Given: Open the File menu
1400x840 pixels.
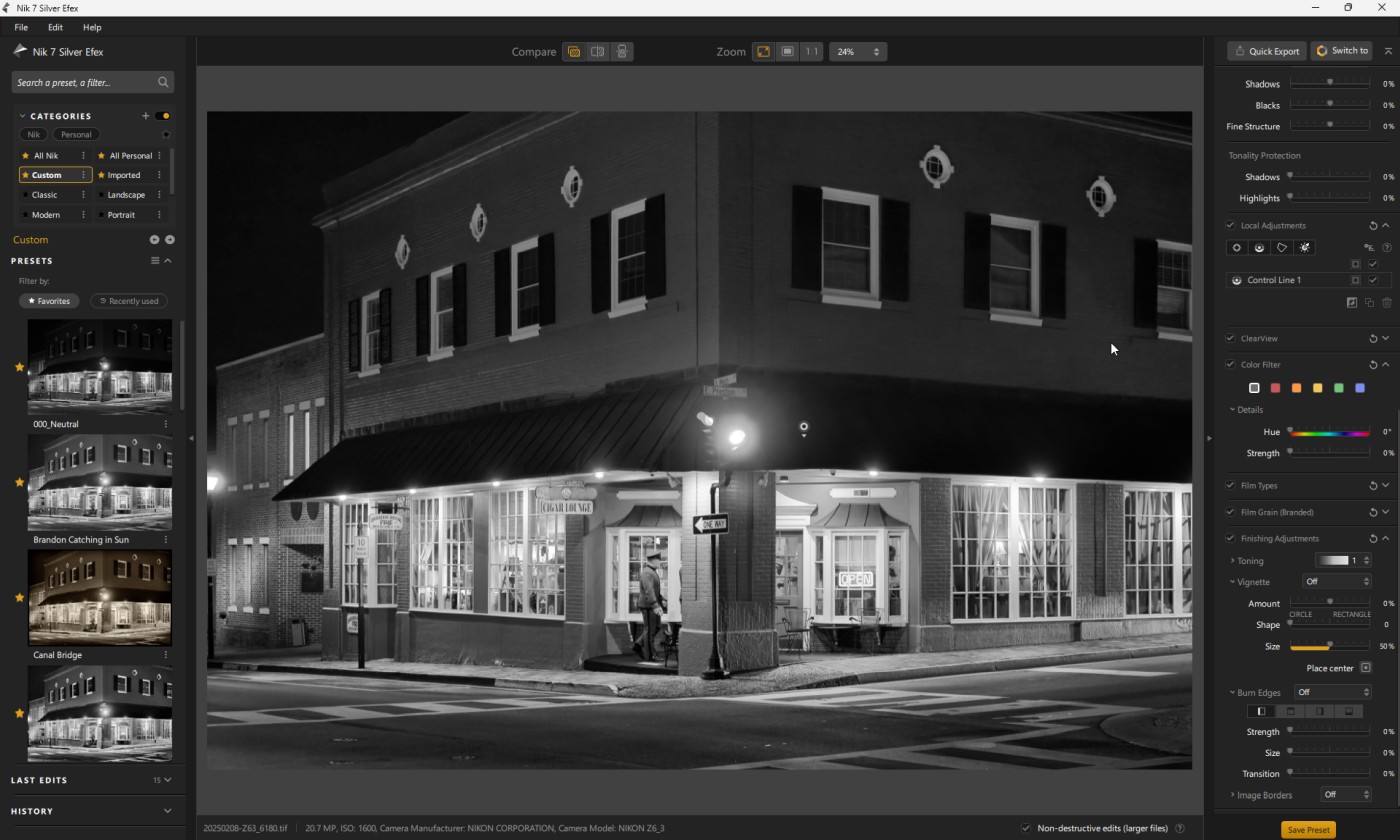Looking at the screenshot, I should tap(21, 27).
